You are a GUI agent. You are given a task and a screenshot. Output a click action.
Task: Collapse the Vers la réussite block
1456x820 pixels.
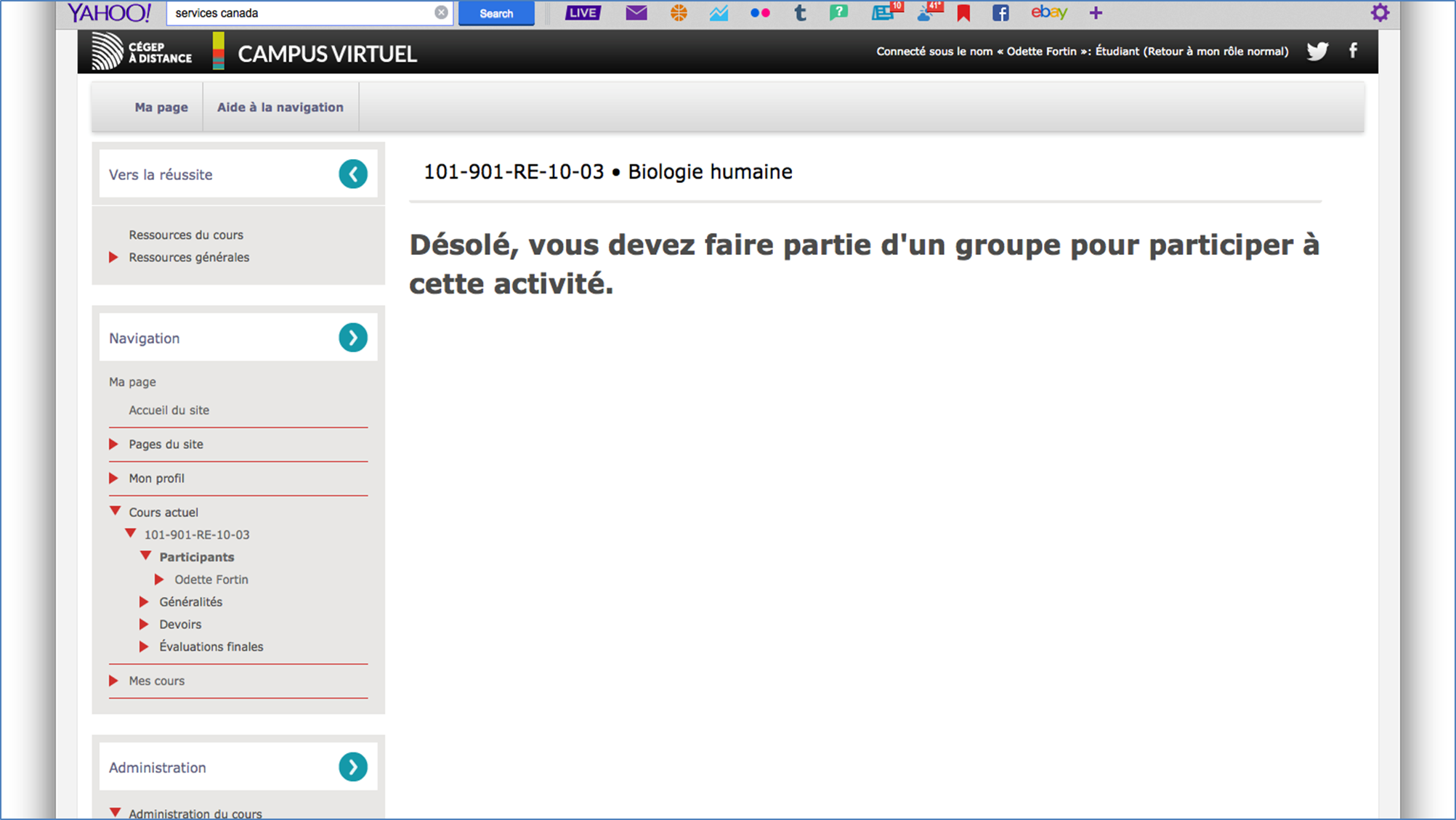coord(353,174)
